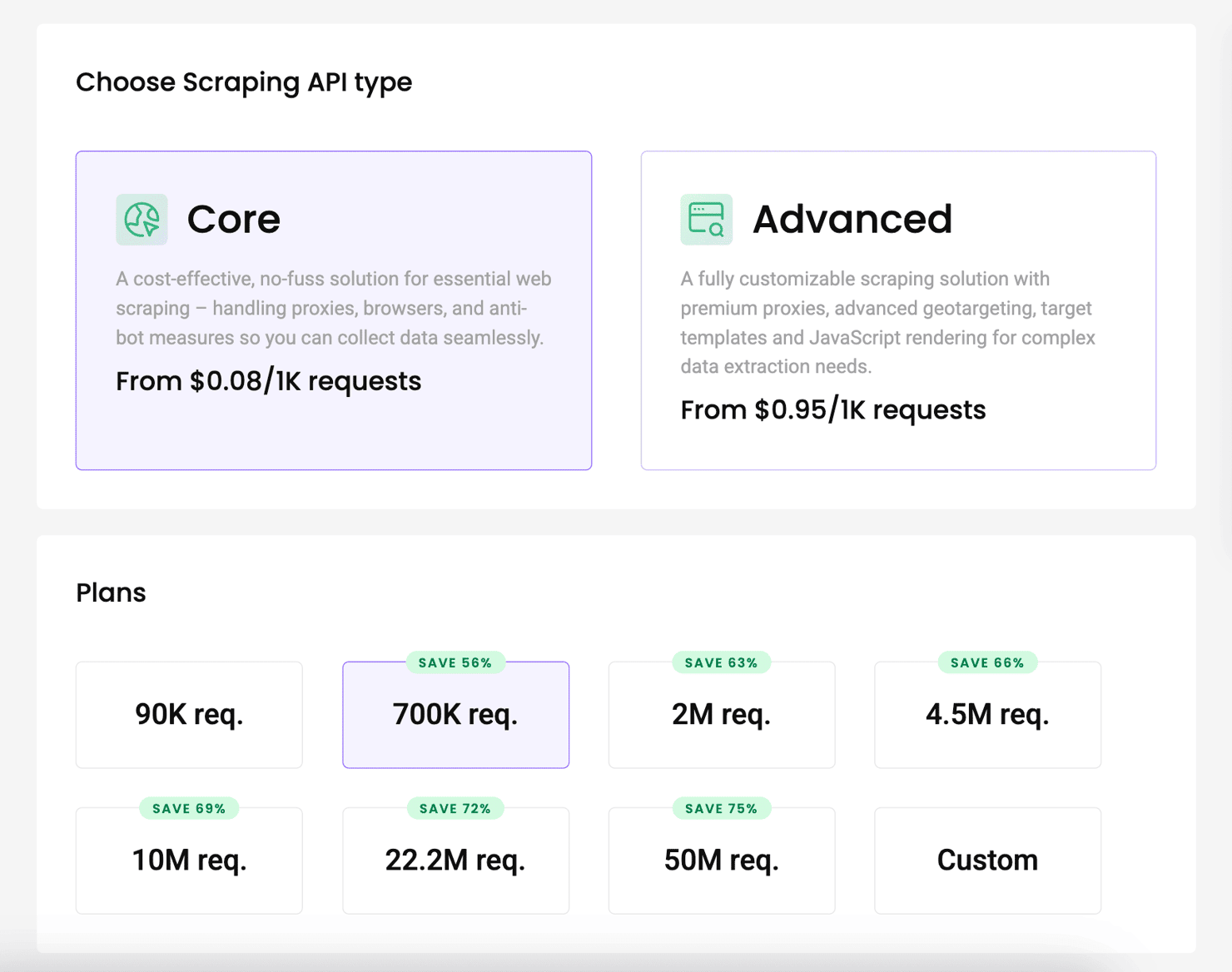Click the Core description about essential web scraping
Screen dimensions: 1232x972
click(333, 308)
